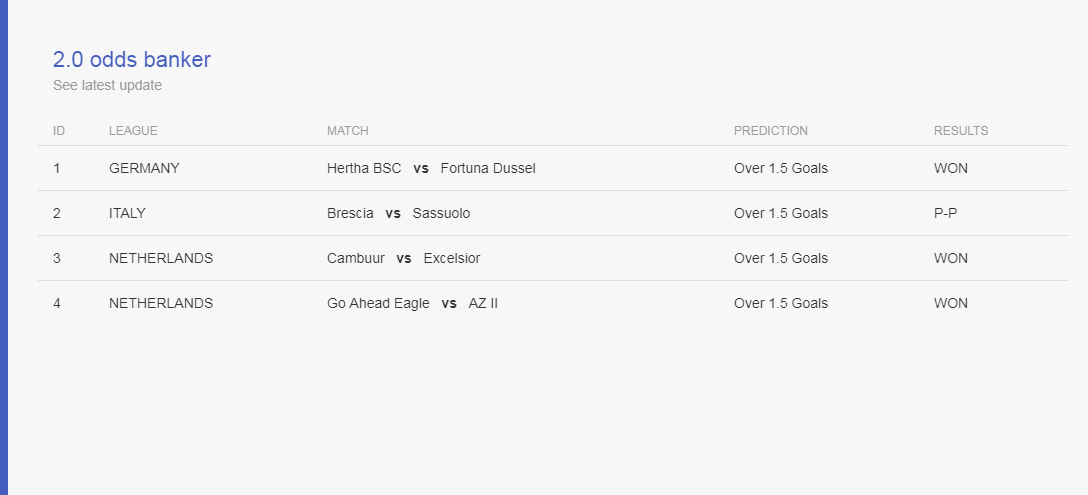Click Hertha BSC vs Fortuna Dussel match
Image resolution: width=1088 pixels, height=495 pixels.
point(431,168)
